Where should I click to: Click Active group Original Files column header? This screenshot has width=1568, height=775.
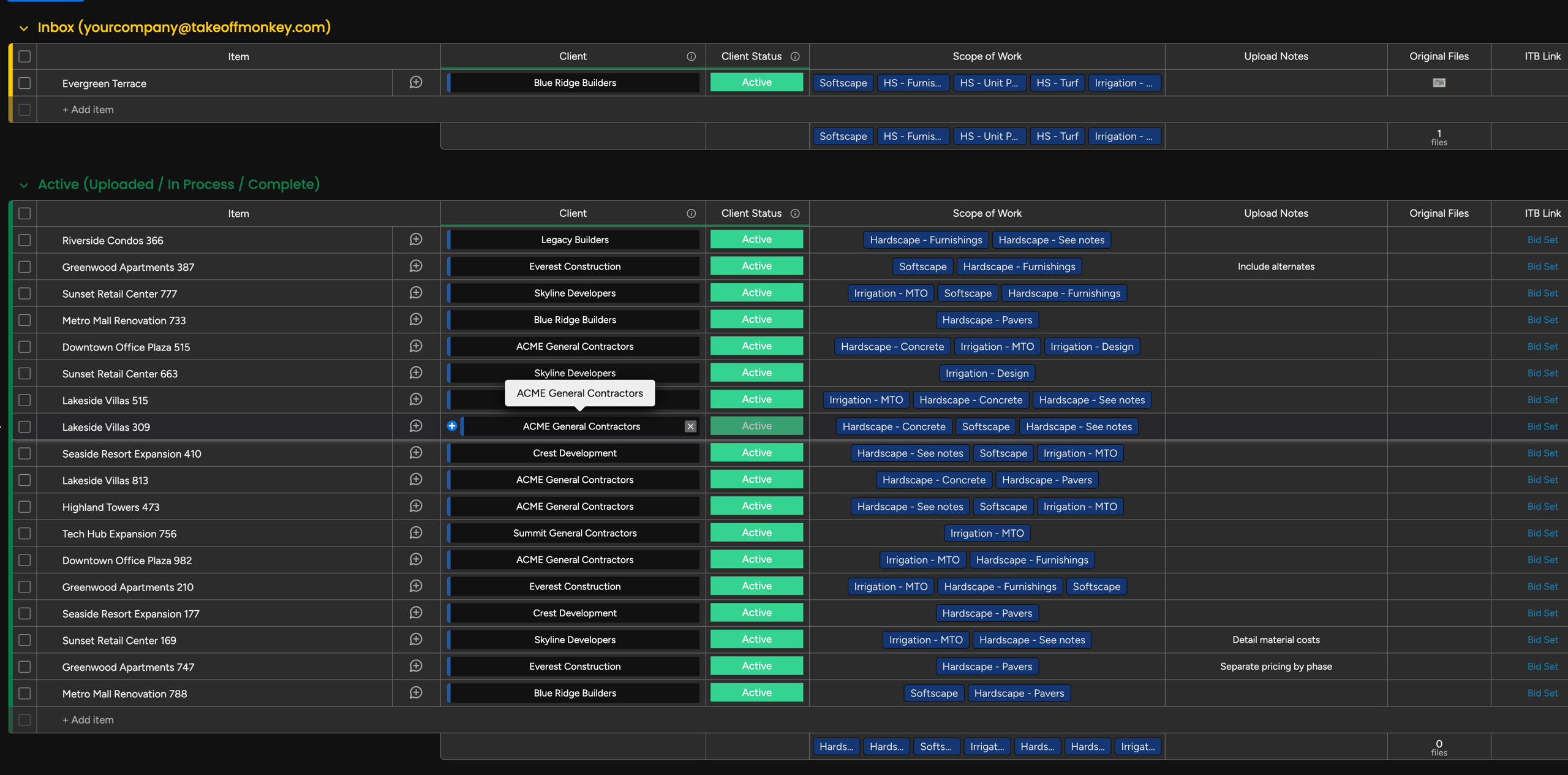(x=1439, y=213)
